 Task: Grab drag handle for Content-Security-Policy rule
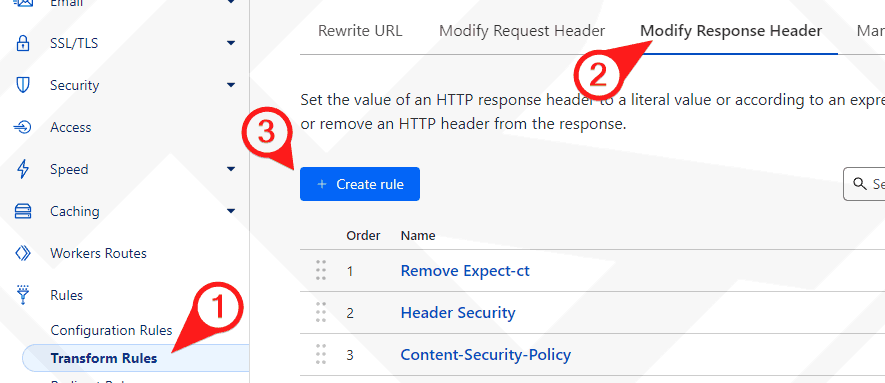pyautogui.click(x=321, y=354)
